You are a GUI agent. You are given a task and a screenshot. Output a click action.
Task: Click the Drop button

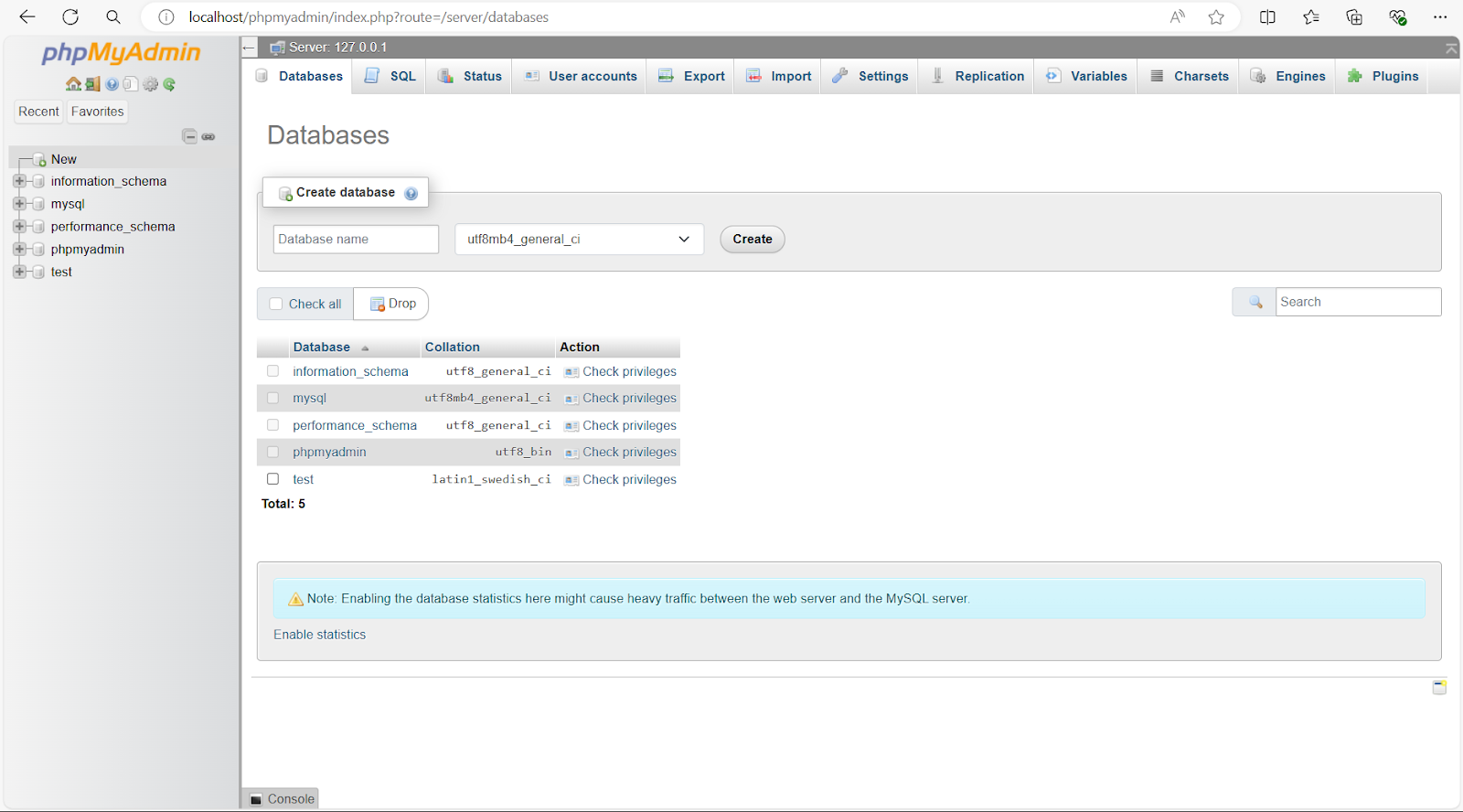(x=392, y=304)
